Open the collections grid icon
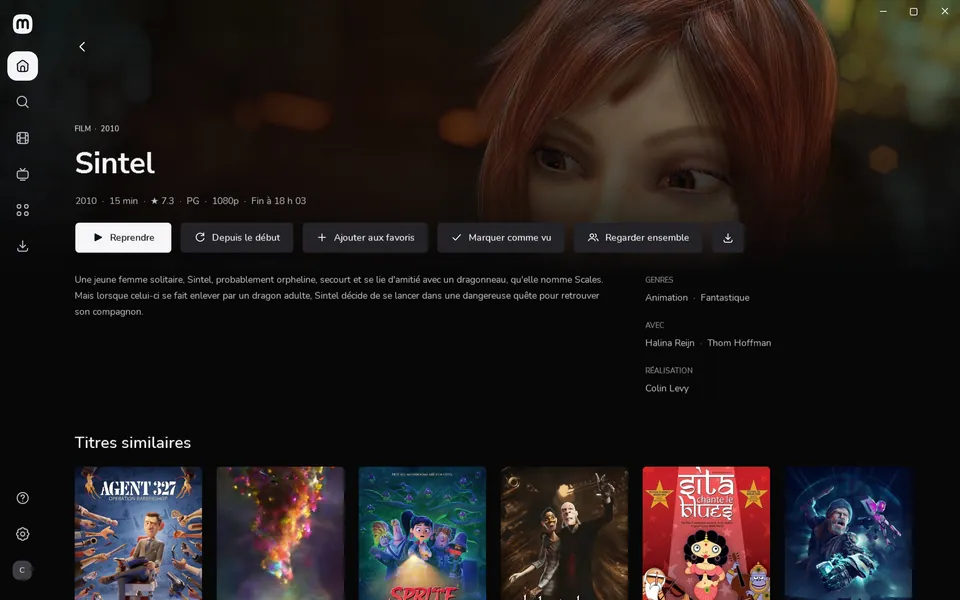The image size is (960, 600). (23, 210)
